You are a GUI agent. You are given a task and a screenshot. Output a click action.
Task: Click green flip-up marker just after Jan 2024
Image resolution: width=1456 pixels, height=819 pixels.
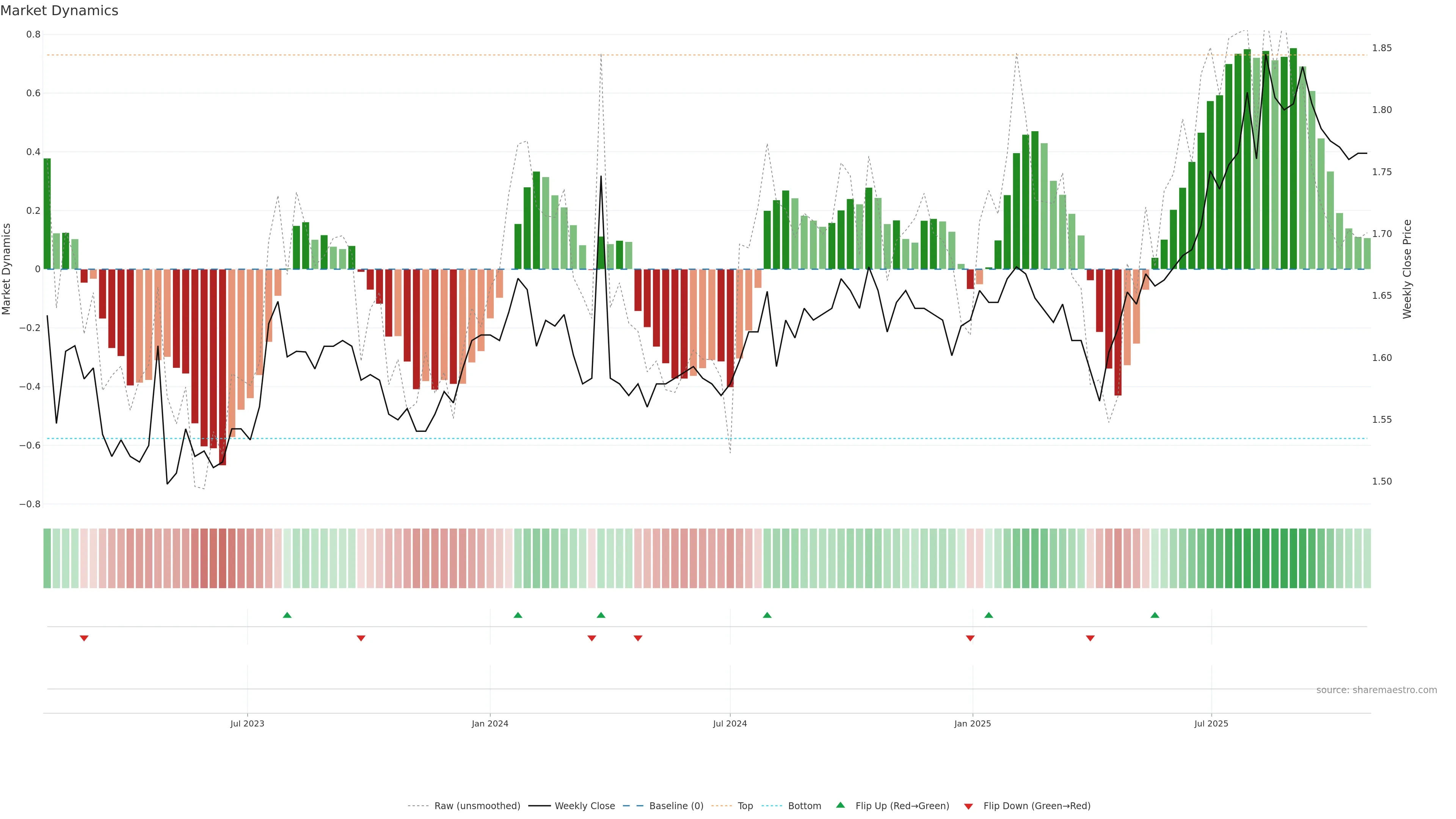518,615
